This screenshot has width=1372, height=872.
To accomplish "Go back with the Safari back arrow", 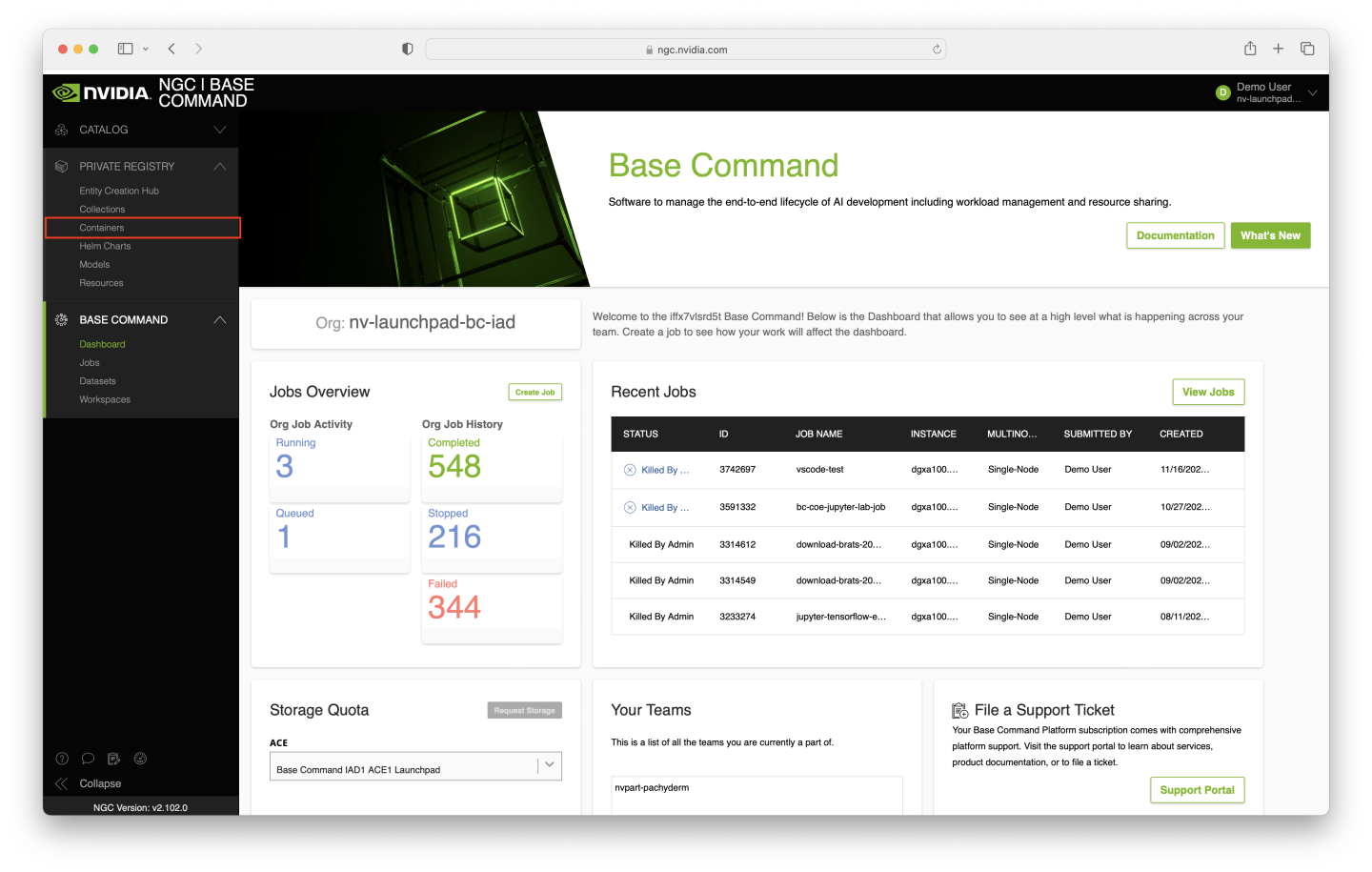I will (171, 49).
